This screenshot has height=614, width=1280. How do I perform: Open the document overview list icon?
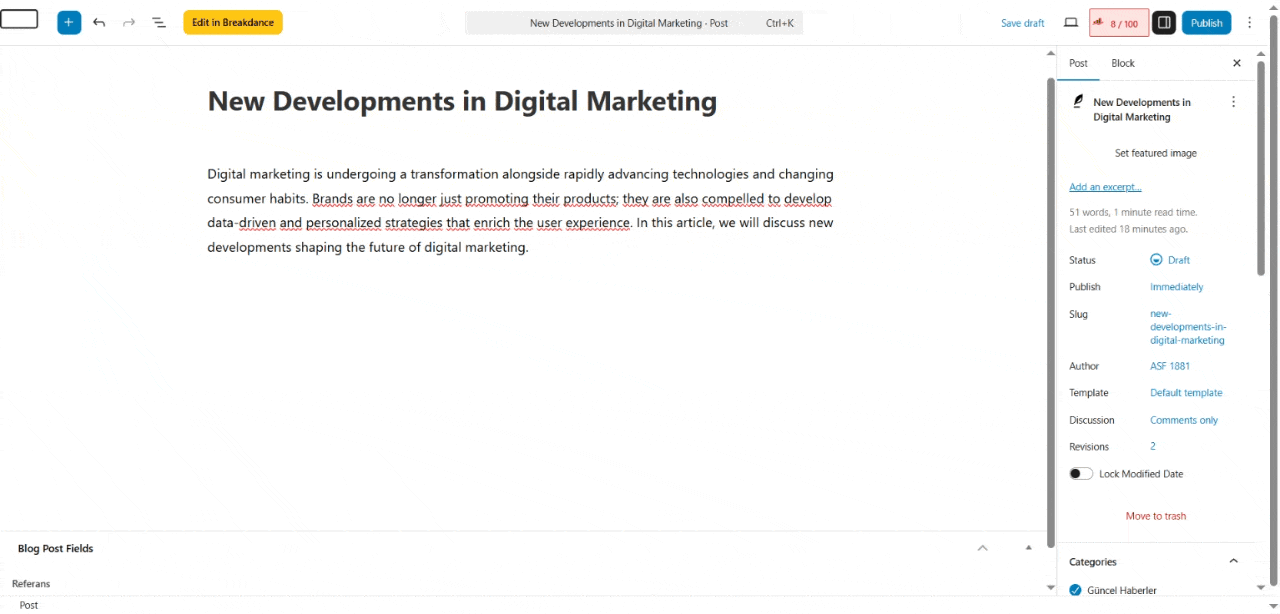(159, 22)
